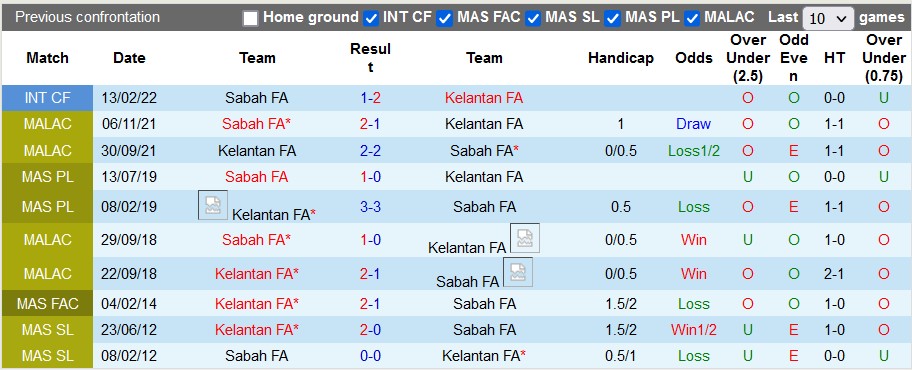Click handicap 0.5/1 on 08/02/12
This screenshot has height=370, width=912.
coord(621,355)
